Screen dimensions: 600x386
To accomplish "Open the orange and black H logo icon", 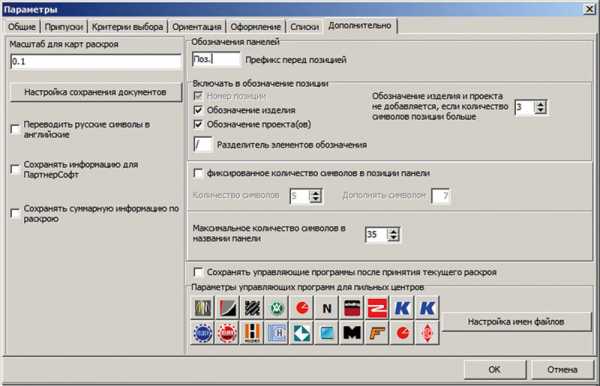I will (x=252, y=332).
